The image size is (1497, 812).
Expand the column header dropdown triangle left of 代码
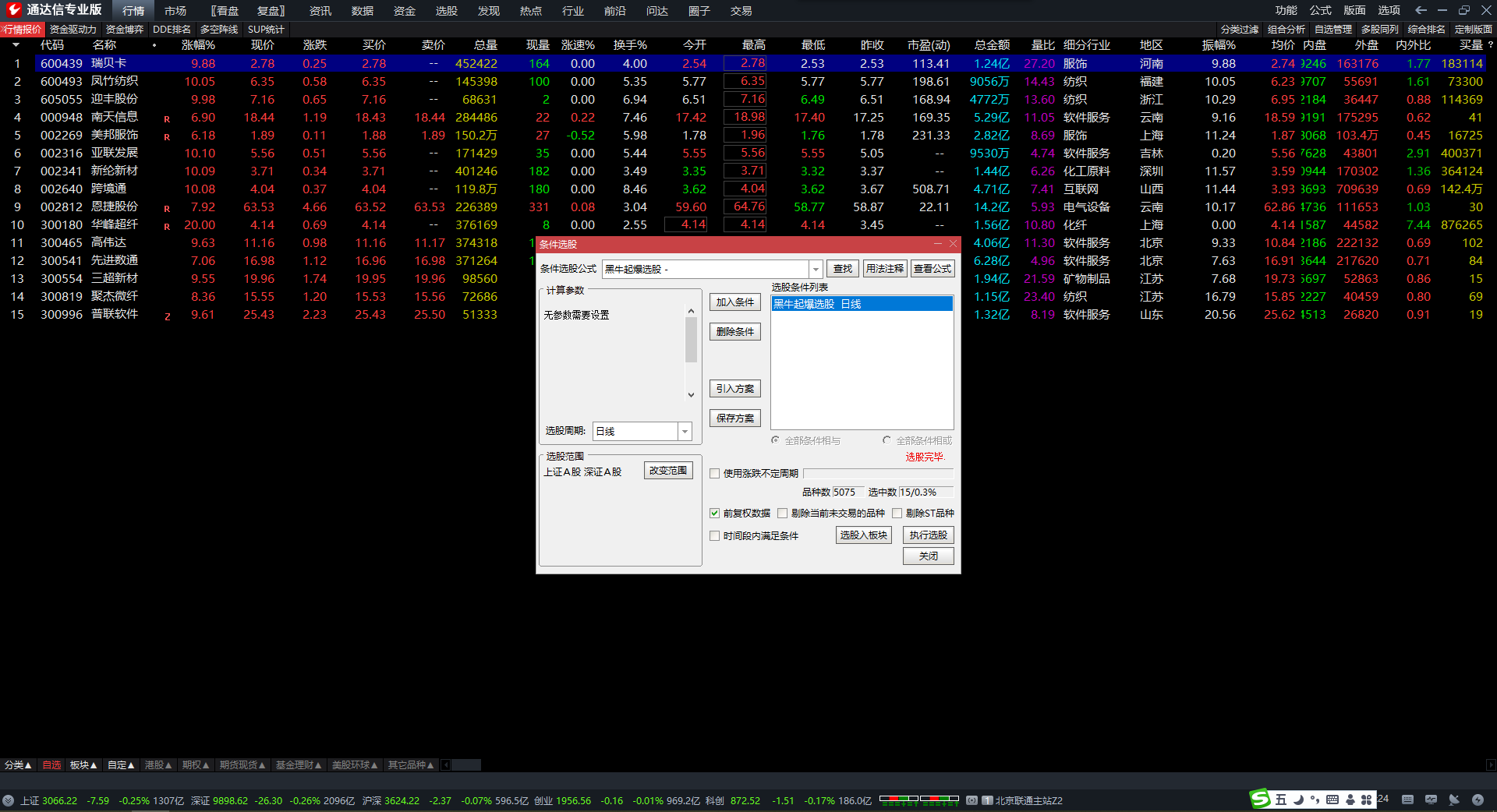point(16,45)
